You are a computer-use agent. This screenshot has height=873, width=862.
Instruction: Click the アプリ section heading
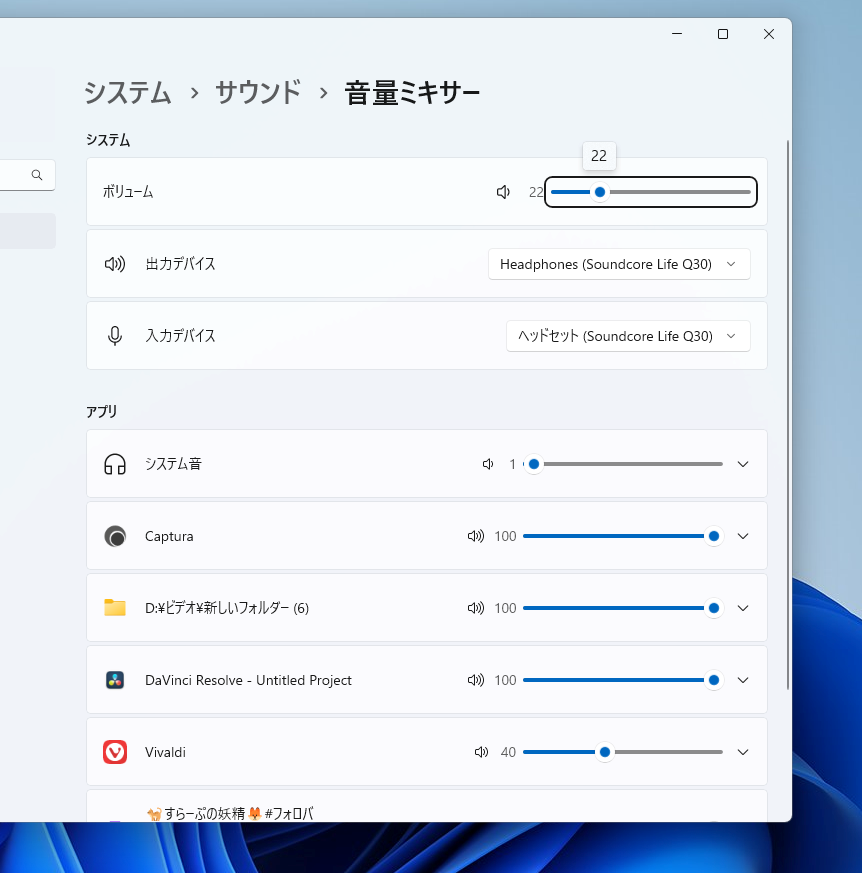tap(101, 411)
